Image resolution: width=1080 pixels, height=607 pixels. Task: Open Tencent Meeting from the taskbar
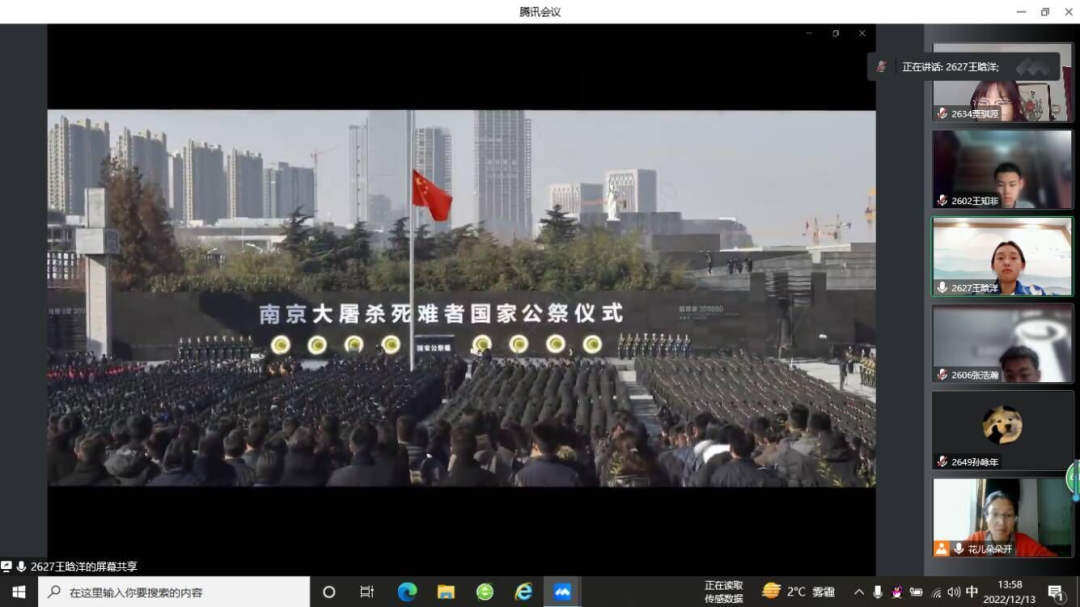[562, 592]
